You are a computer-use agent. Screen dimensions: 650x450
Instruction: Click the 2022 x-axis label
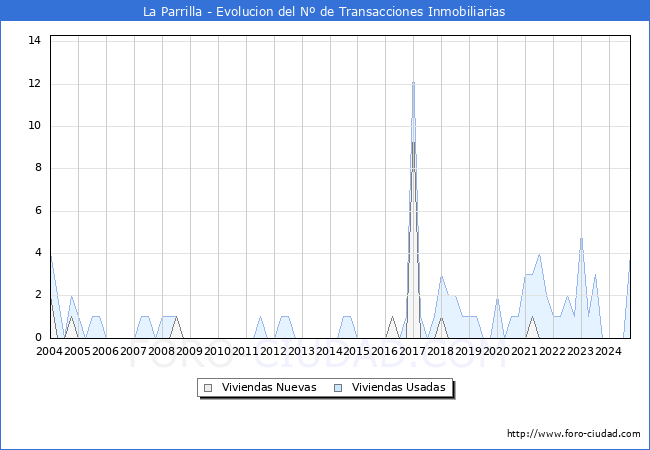[553, 351]
